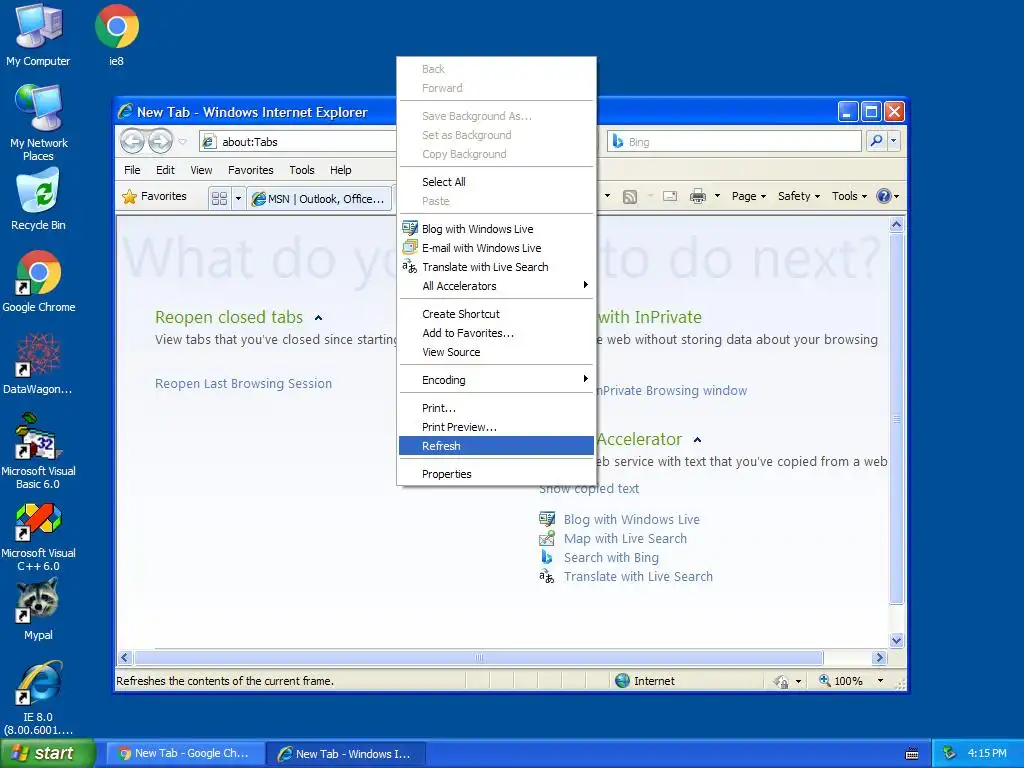Click Search with Bing accelerator link
1024x768 pixels.
coord(611,558)
